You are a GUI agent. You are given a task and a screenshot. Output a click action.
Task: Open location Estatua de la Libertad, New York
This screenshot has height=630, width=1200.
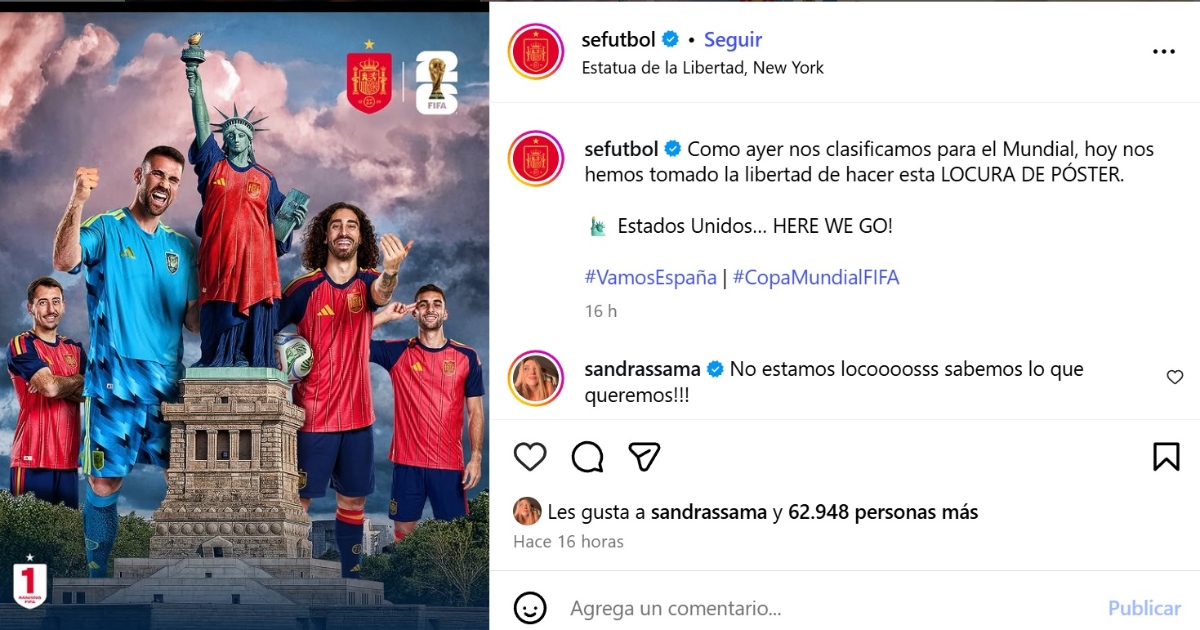[x=703, y=68]
